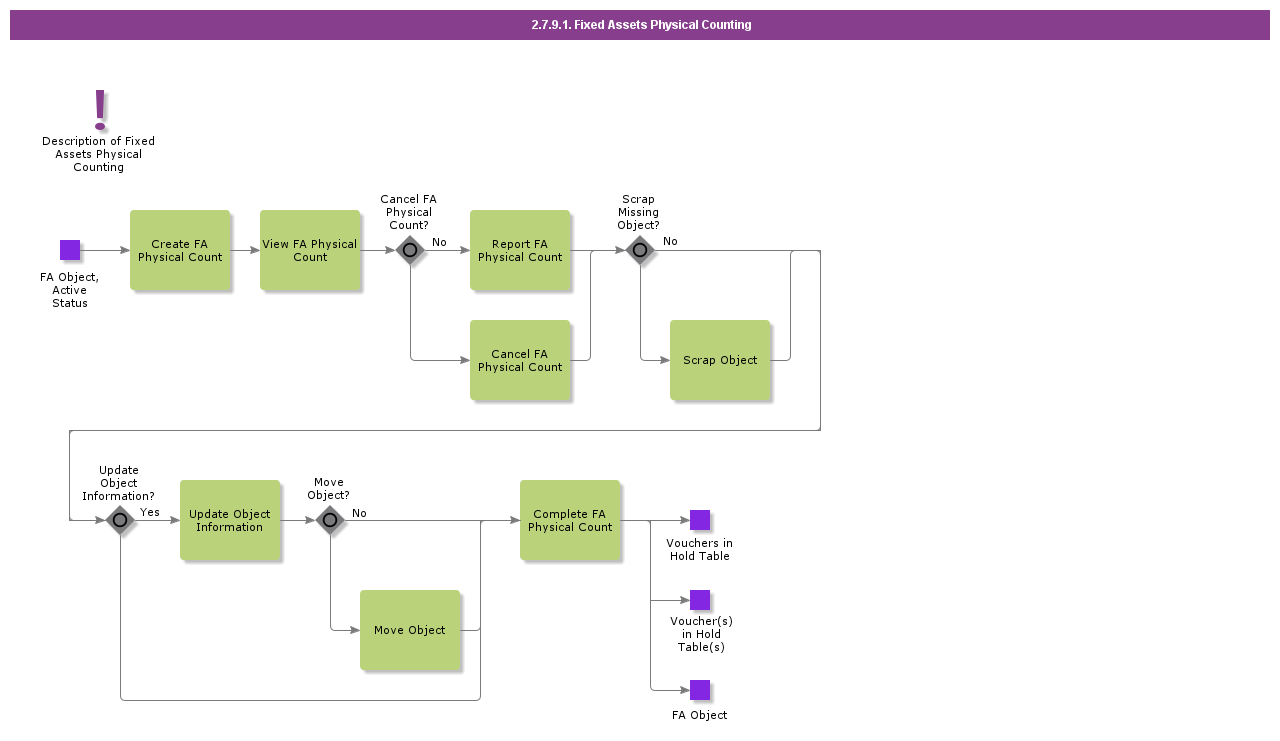This screenshot has height=741, width=1280.
Task: Click the 'FA Object, Active Status' label text
Action: 70,290
